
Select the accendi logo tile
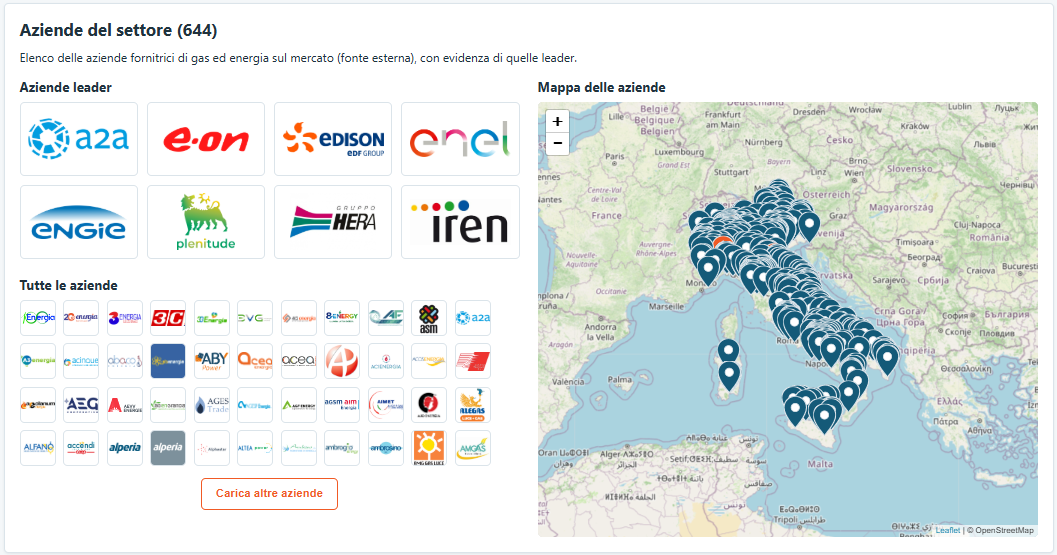coord(81,448)
